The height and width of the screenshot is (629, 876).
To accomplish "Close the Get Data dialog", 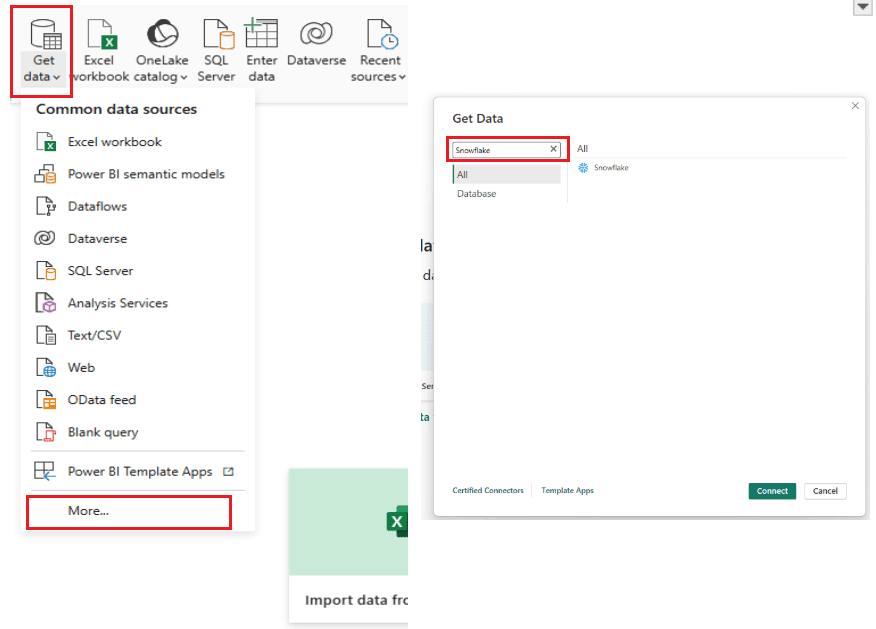I will pyautogui.click(x=855, y=106).
